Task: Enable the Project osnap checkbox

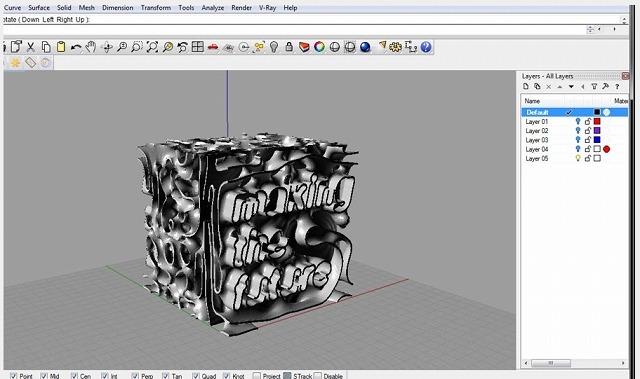Action: pyautogui.click(x=256, y=376)
